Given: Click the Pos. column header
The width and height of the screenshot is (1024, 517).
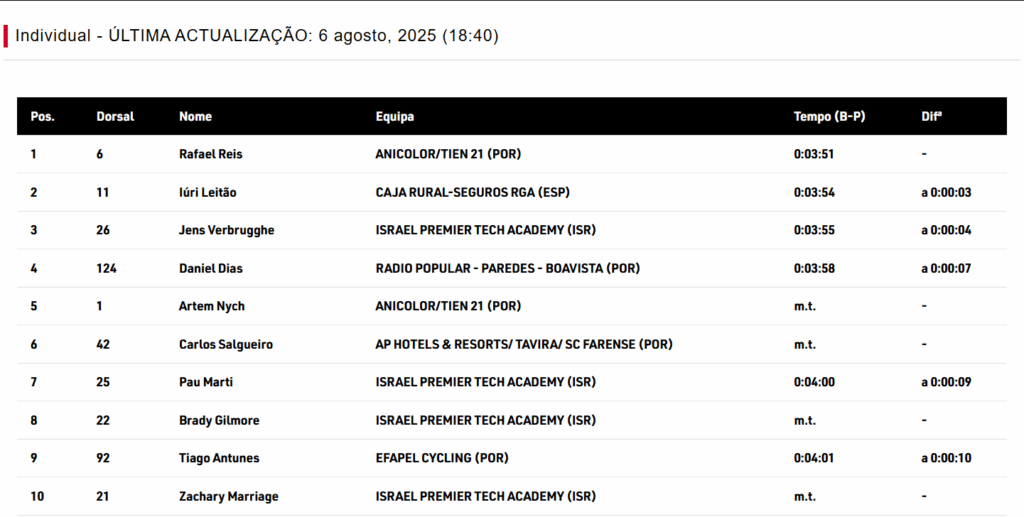Looking at the screenshot, I should [42, 116].
